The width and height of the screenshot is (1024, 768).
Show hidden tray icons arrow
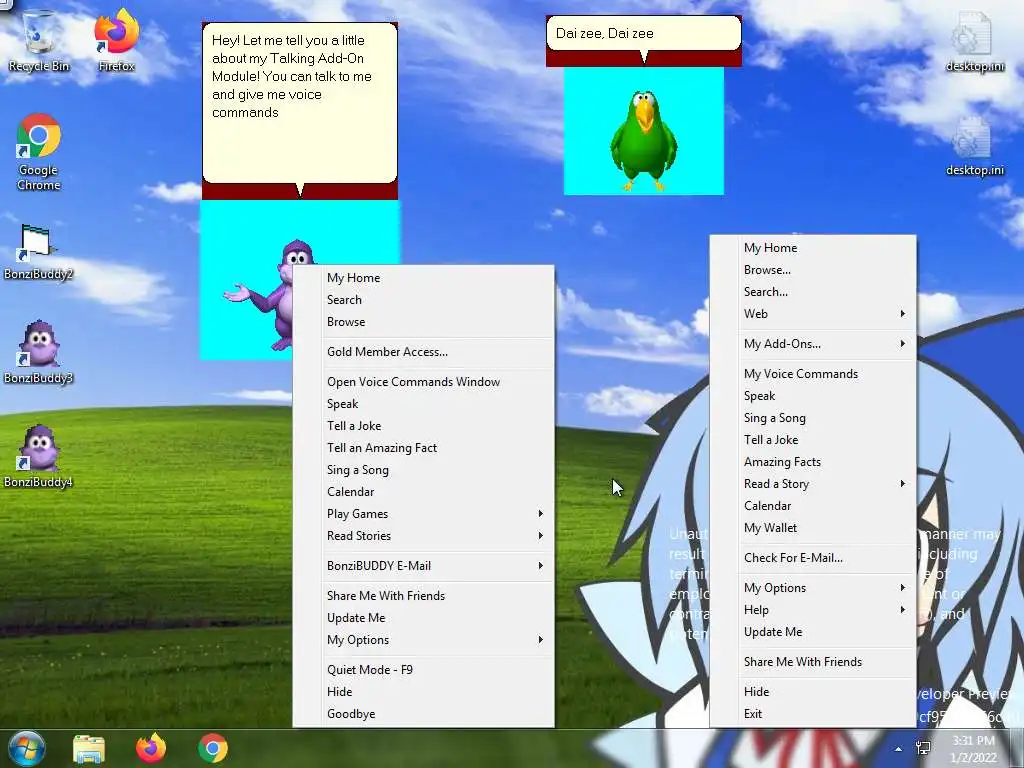click(899, 749)
